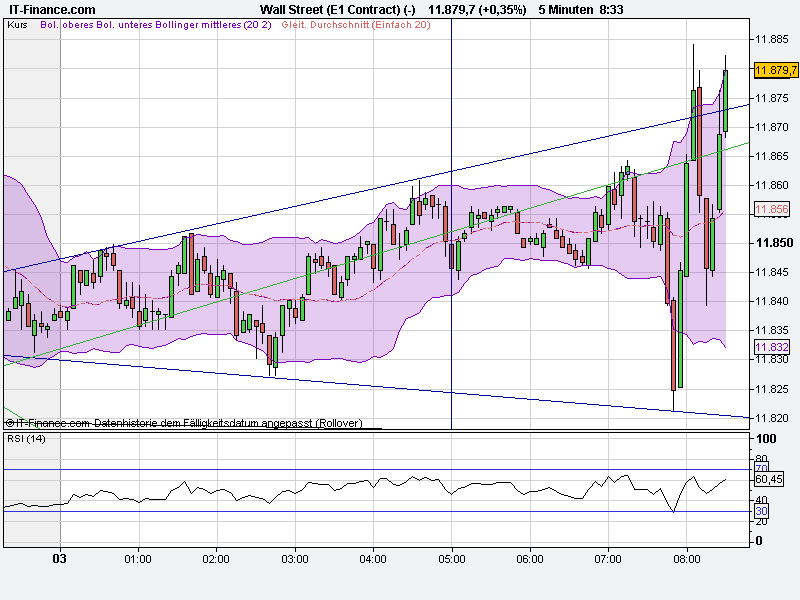The image size is (800, 600).
Task: Click the 05:00 time axis label
Action: (452, 559)
